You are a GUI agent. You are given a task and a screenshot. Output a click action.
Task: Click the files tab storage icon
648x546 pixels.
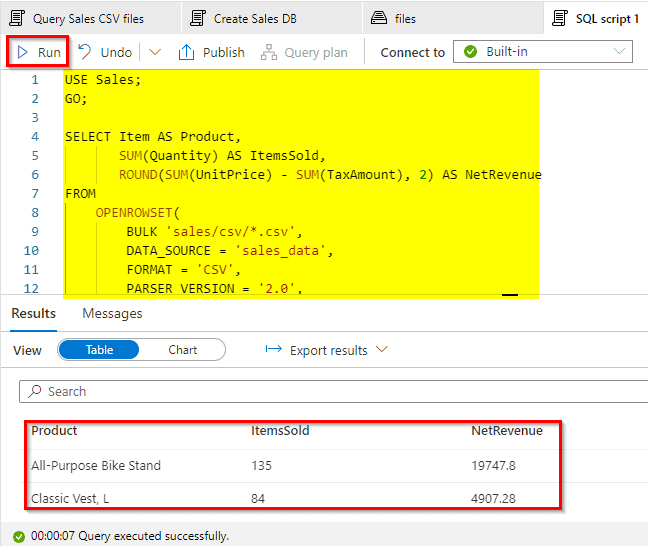(x=379, y=18)
